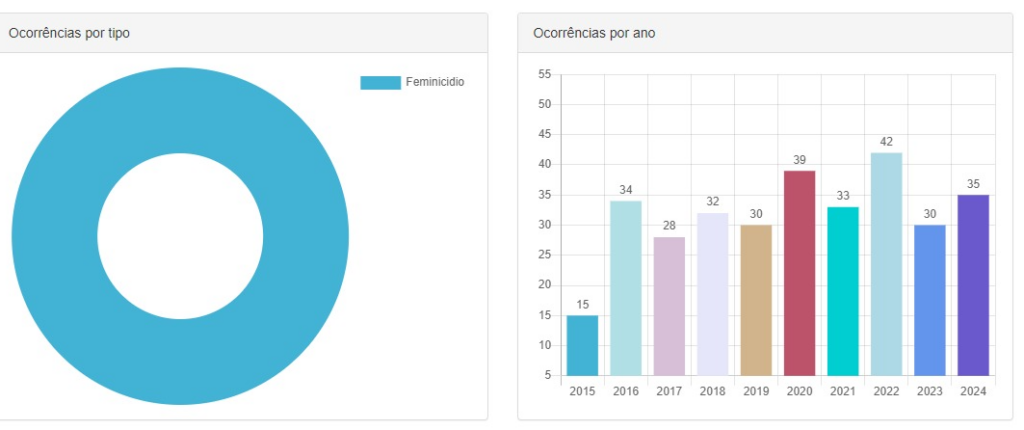Click the red 2020 bar
The height and width of the screenshot is (430, 1024).
pos(799,273)
